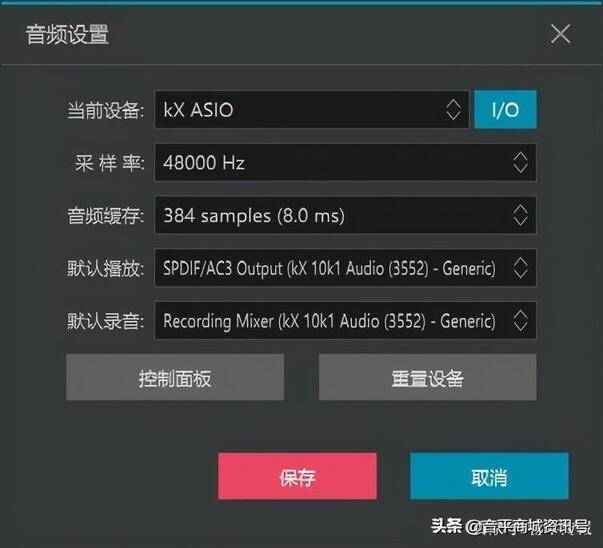
Task: Click the arrows icon beside 384 samples
Action: [520, 215]
